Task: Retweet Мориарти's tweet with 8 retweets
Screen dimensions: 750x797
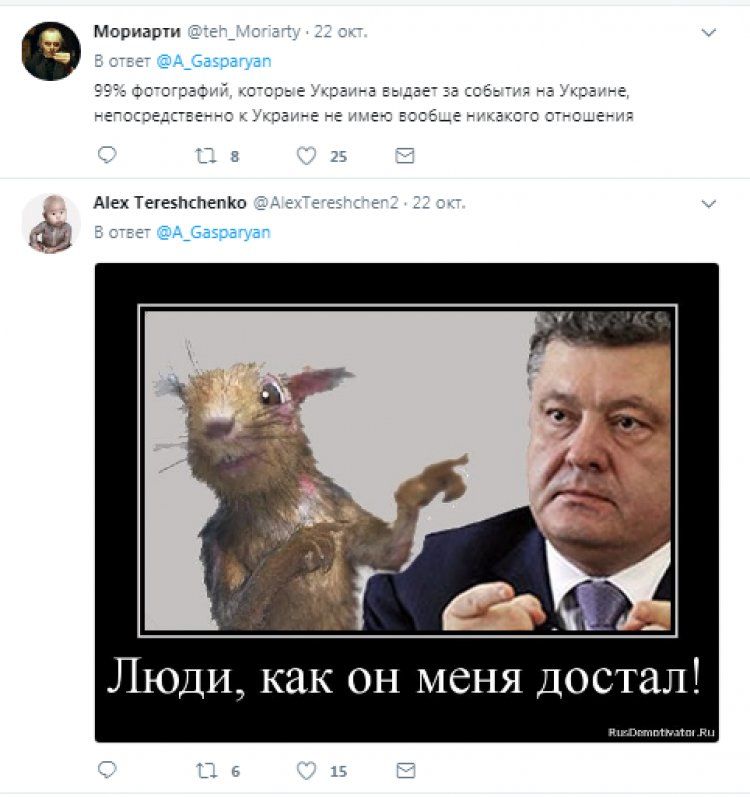Action: click(x=206, y=156)
